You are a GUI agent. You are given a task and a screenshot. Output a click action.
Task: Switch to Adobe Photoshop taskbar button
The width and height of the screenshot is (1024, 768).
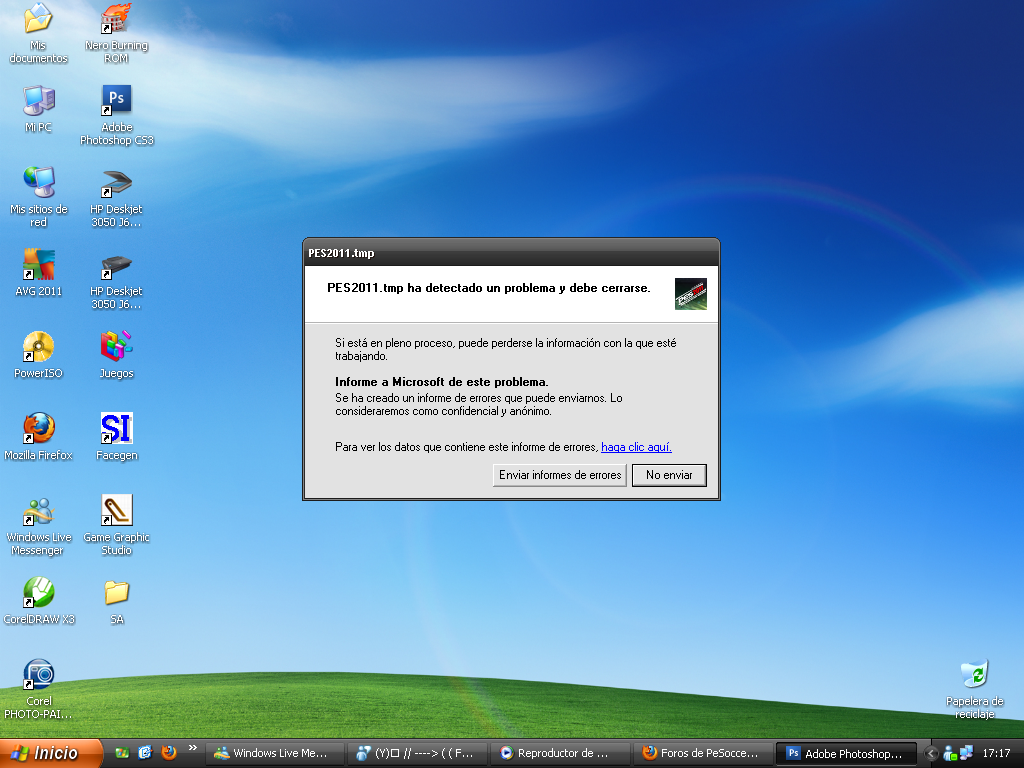pyautogui.click(x=846, y=753)
